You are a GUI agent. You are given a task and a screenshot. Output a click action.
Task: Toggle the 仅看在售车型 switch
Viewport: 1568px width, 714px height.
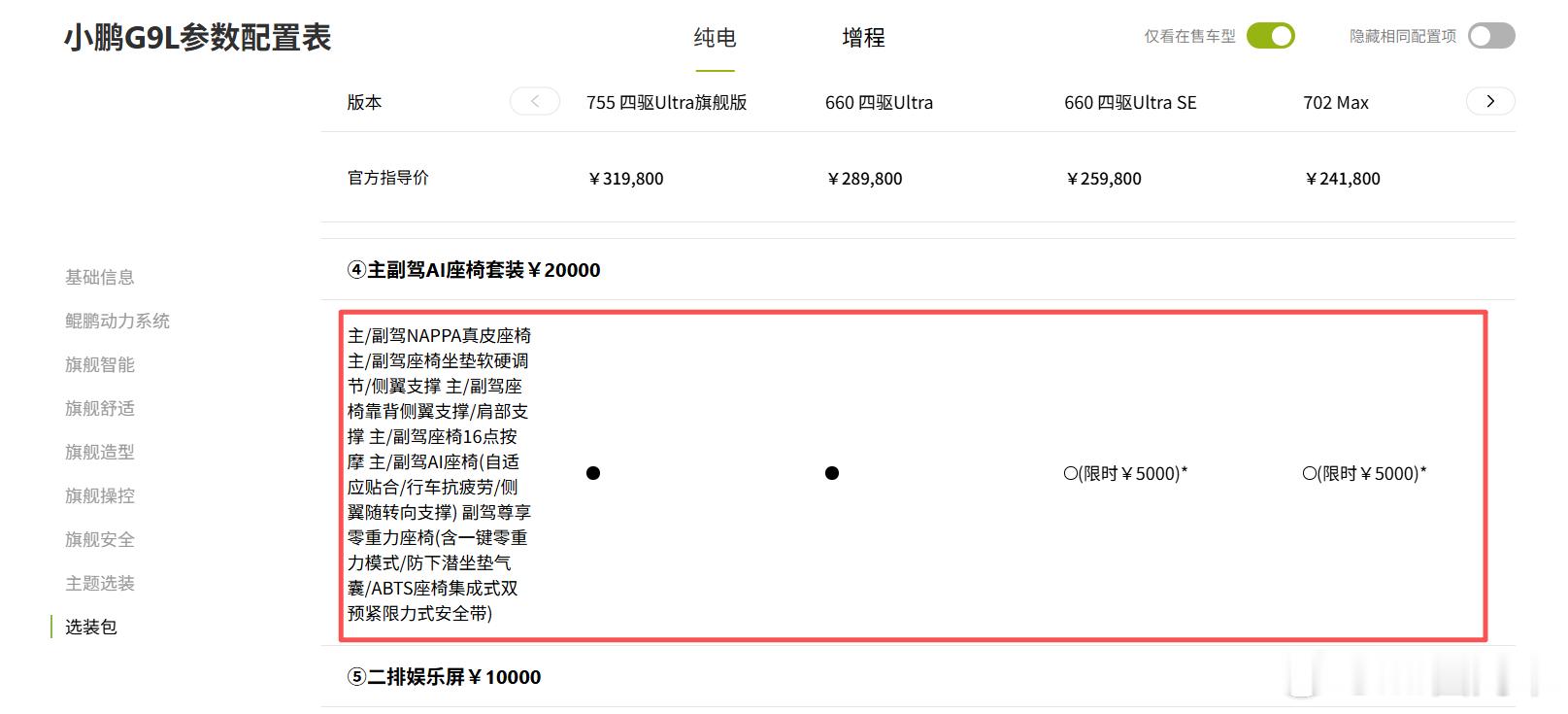click(x=1271, y=36)
